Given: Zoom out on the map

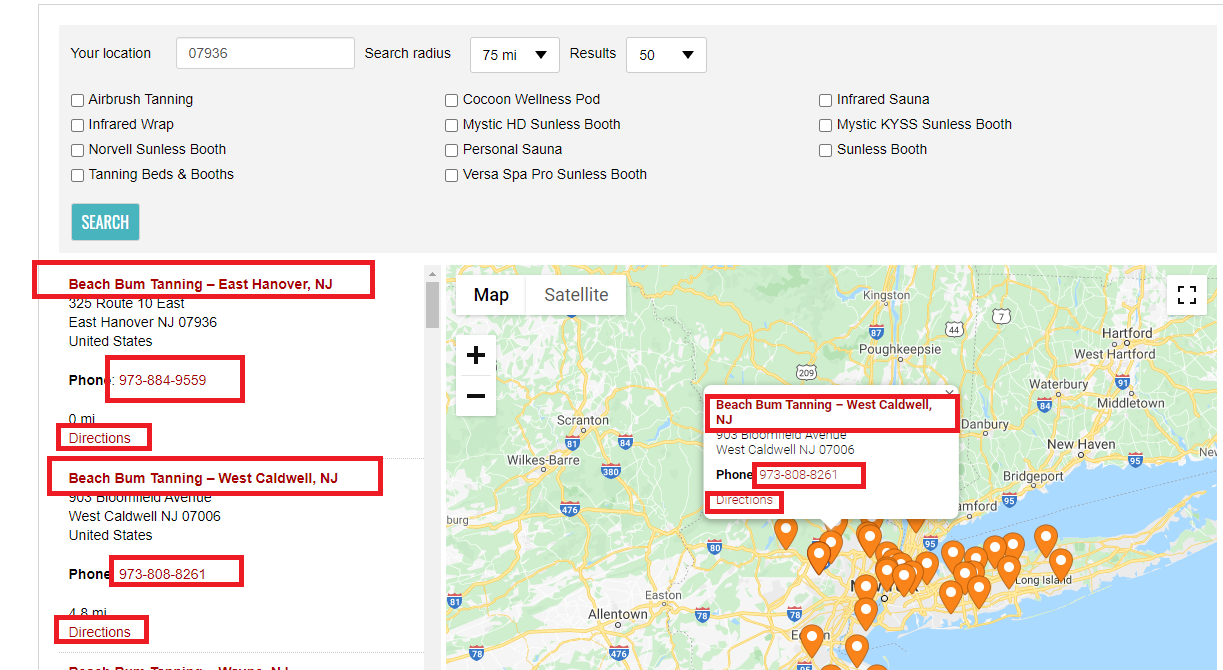Looking at the screenshot, I should [476, 396].
